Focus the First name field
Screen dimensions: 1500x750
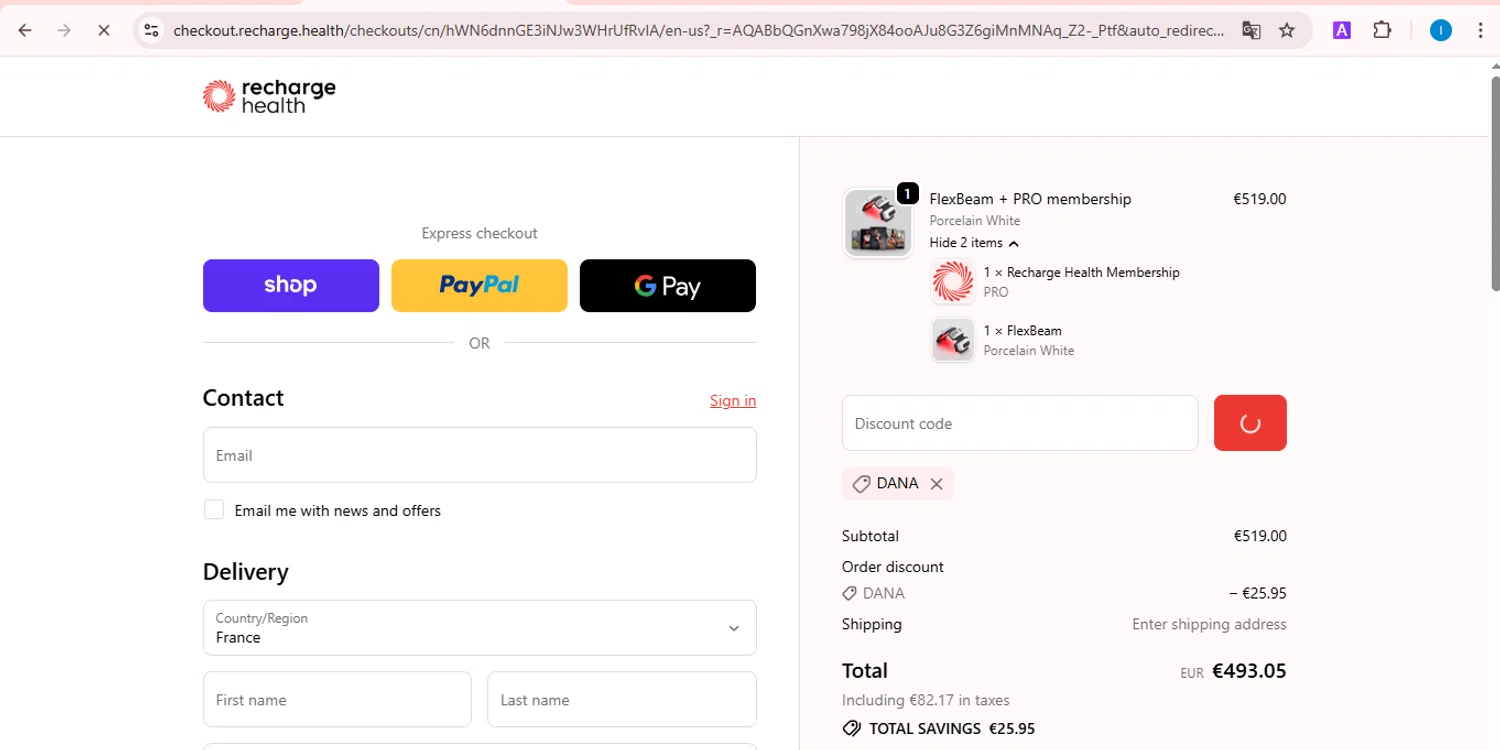[337, 699]
